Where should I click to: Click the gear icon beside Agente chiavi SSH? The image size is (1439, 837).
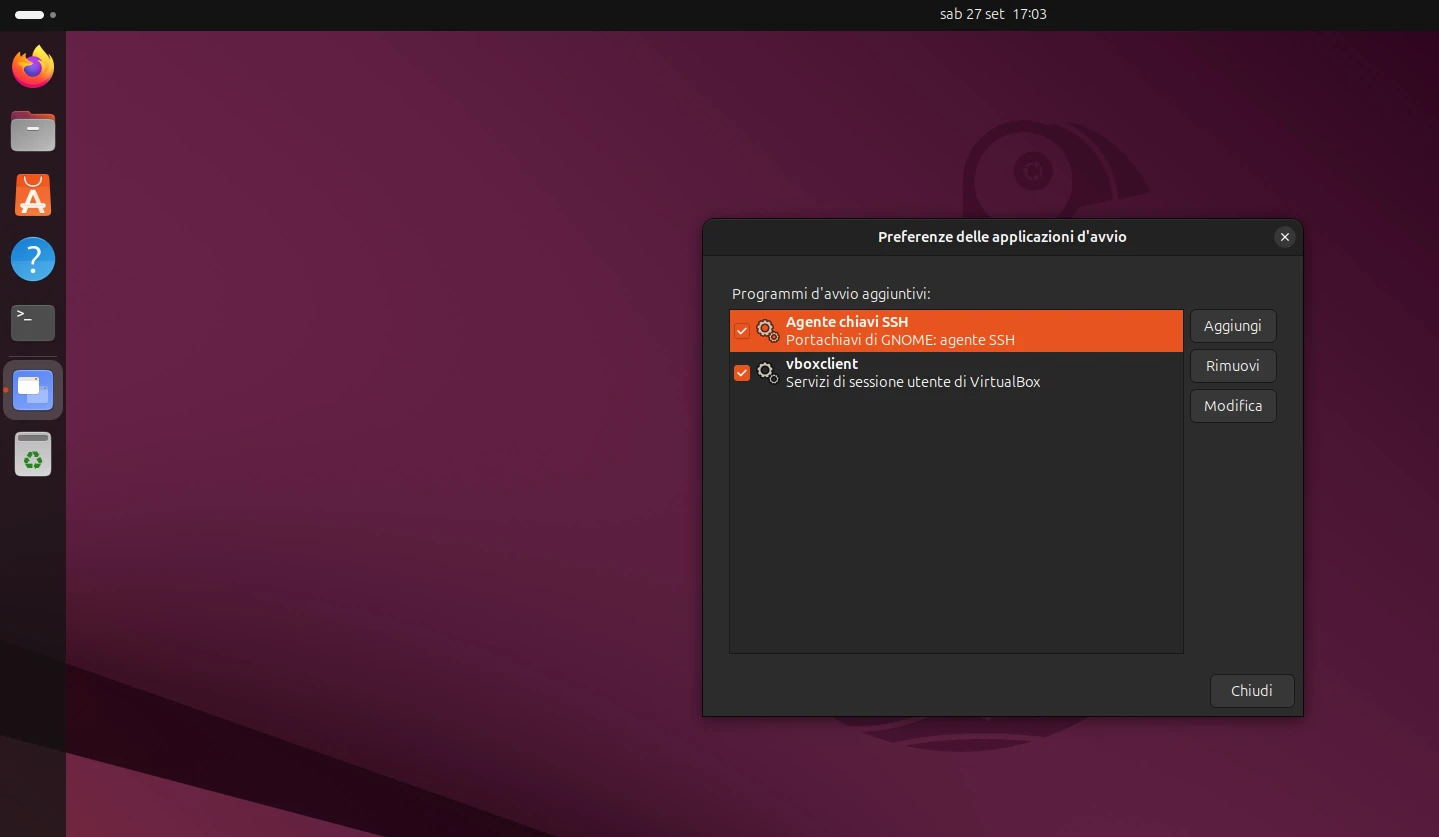coord(767,330)
